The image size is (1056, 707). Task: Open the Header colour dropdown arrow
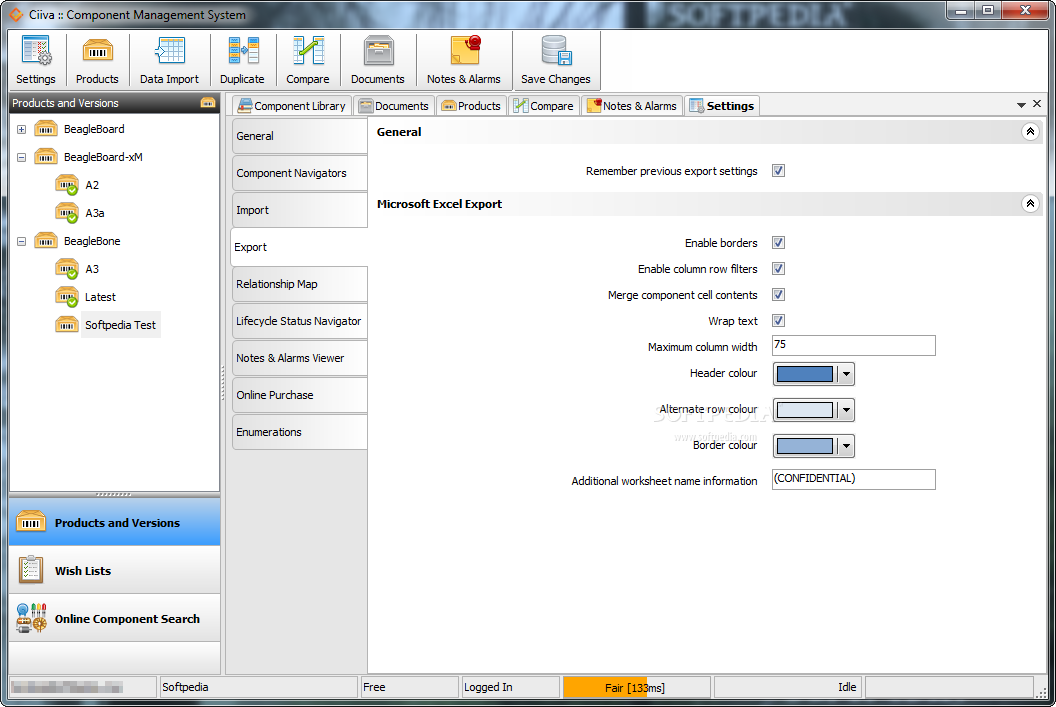[x=847, y=374]
